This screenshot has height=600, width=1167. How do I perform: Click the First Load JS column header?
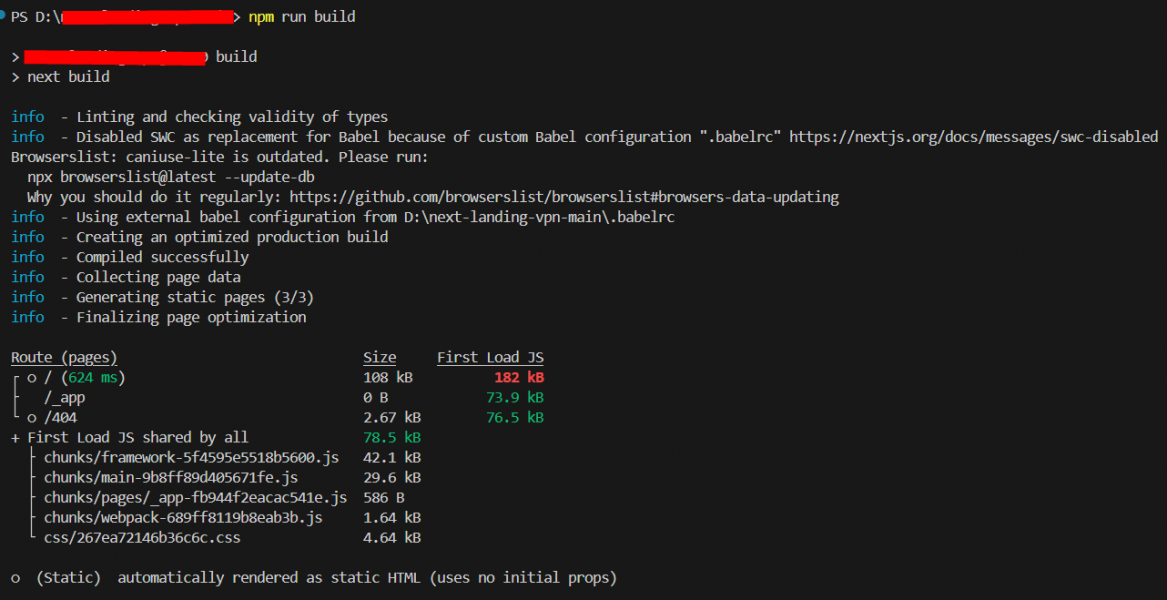tap(490, 357)
